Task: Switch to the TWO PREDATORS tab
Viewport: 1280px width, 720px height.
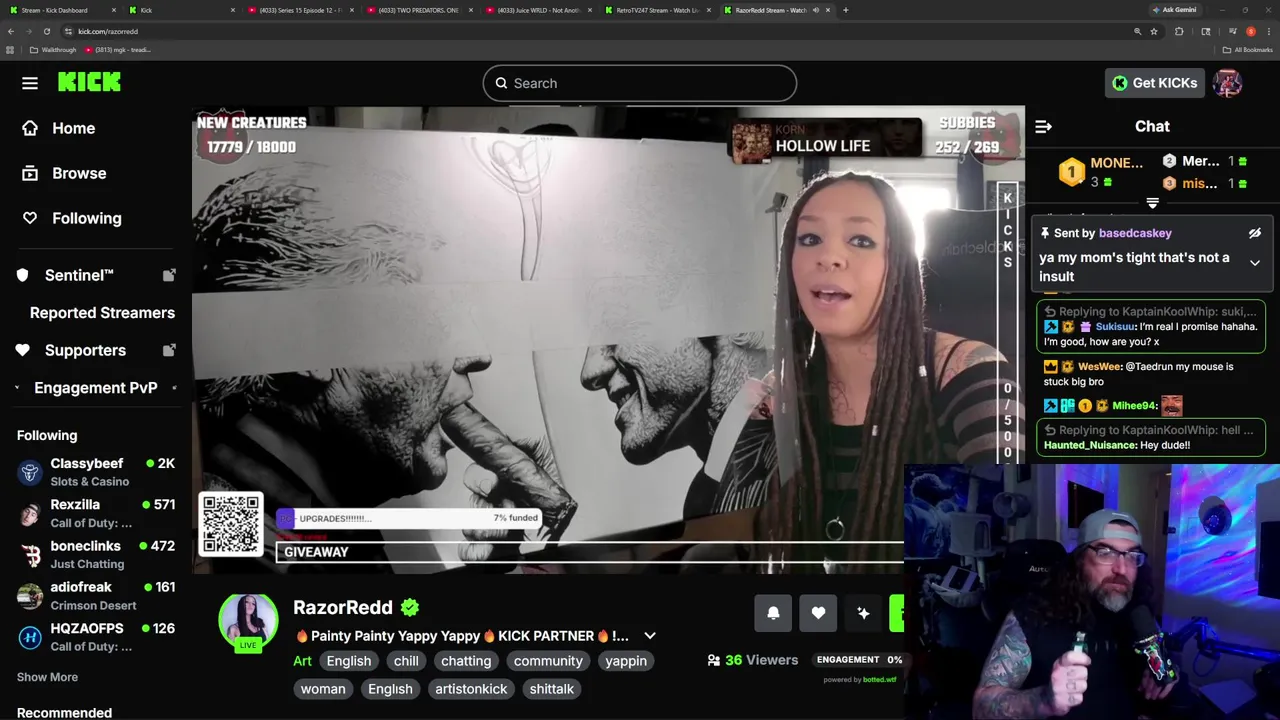Action: [418, 10]
